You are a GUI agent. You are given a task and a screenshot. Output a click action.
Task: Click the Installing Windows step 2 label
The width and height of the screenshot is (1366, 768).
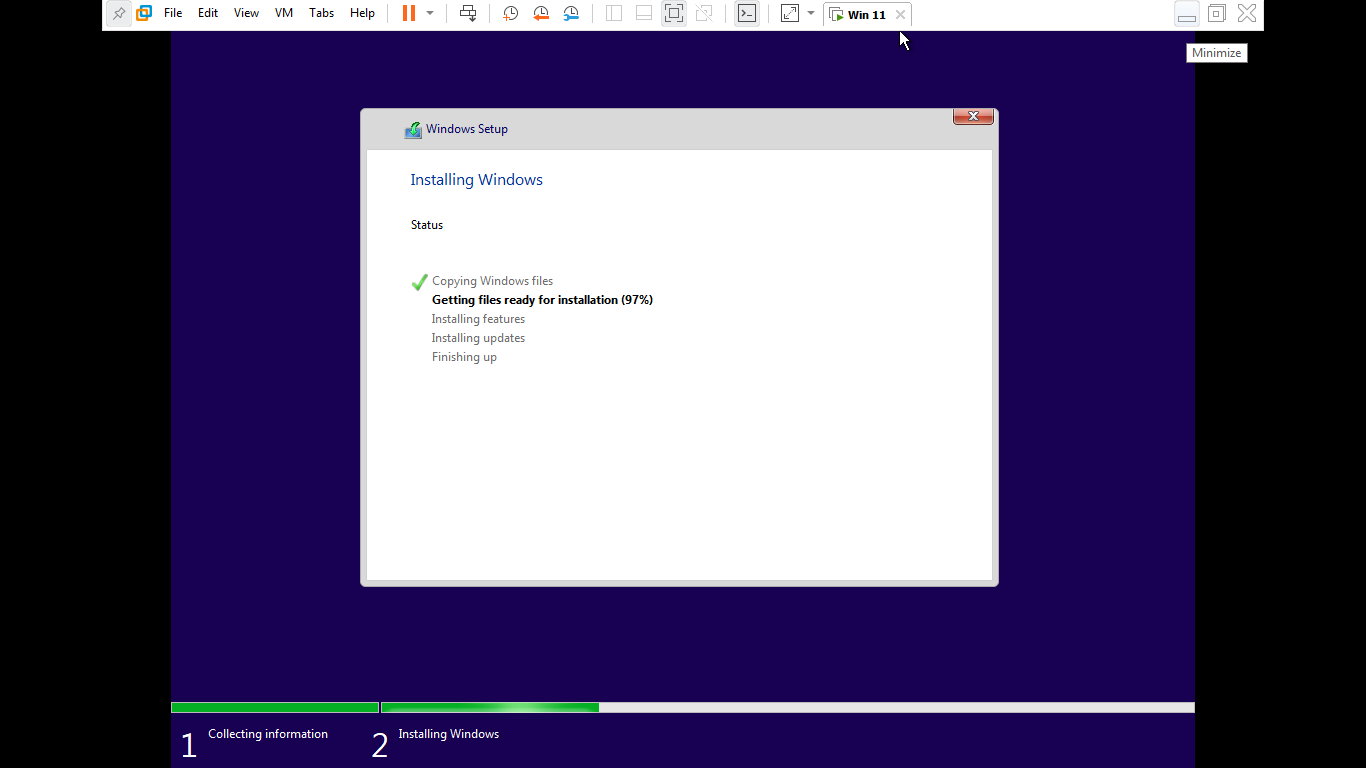[x=449, y=734]
